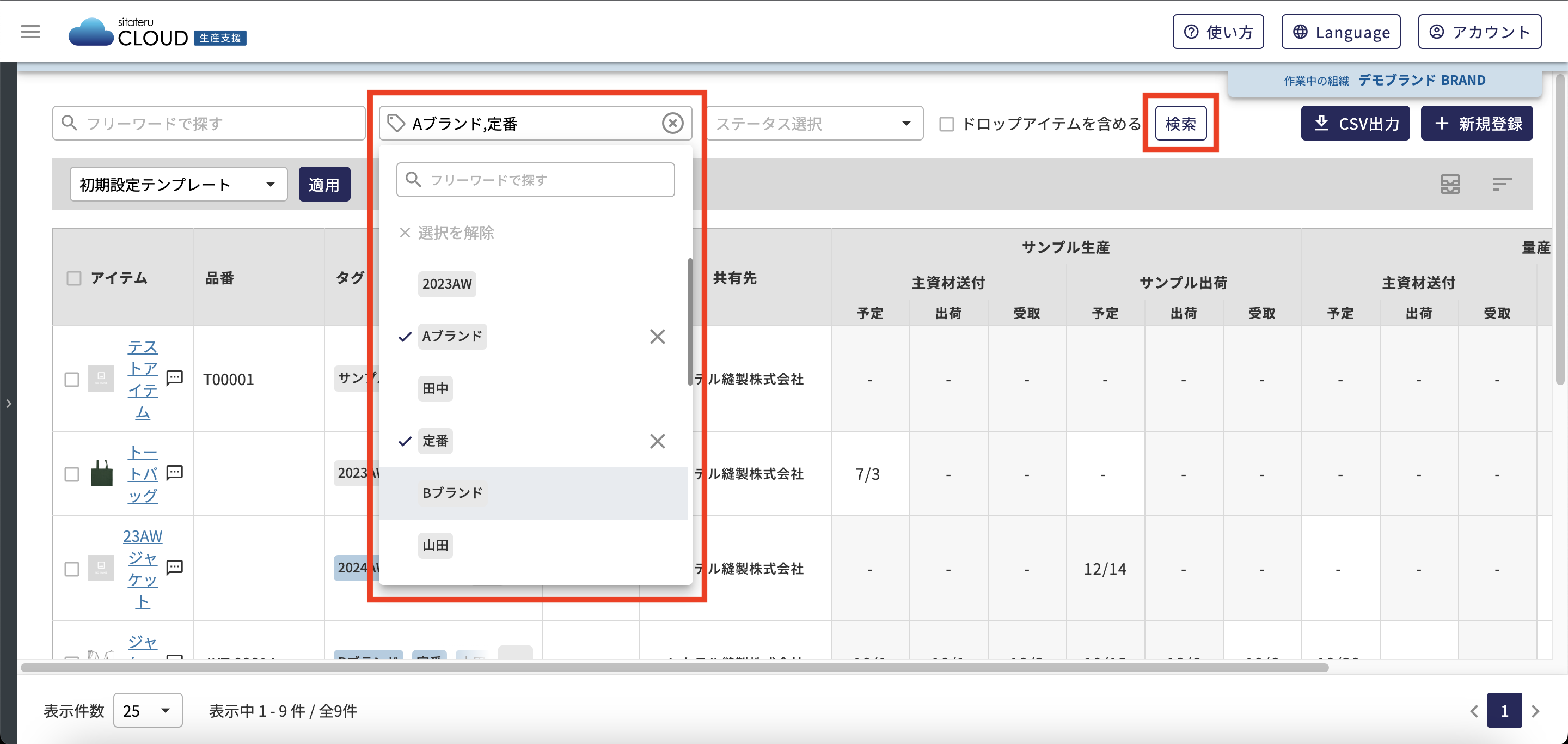
Task: Click the Aブランド,定番 tag filter field
Action: (536, 124)
